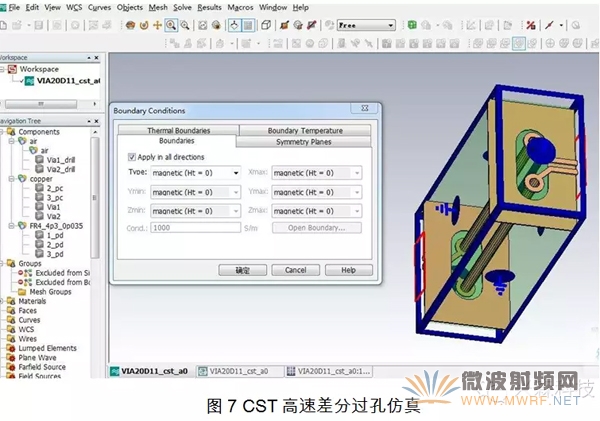Click the Via1_drill solid icon
Viewport: 600px width, 421px height.
click(39, 160)
